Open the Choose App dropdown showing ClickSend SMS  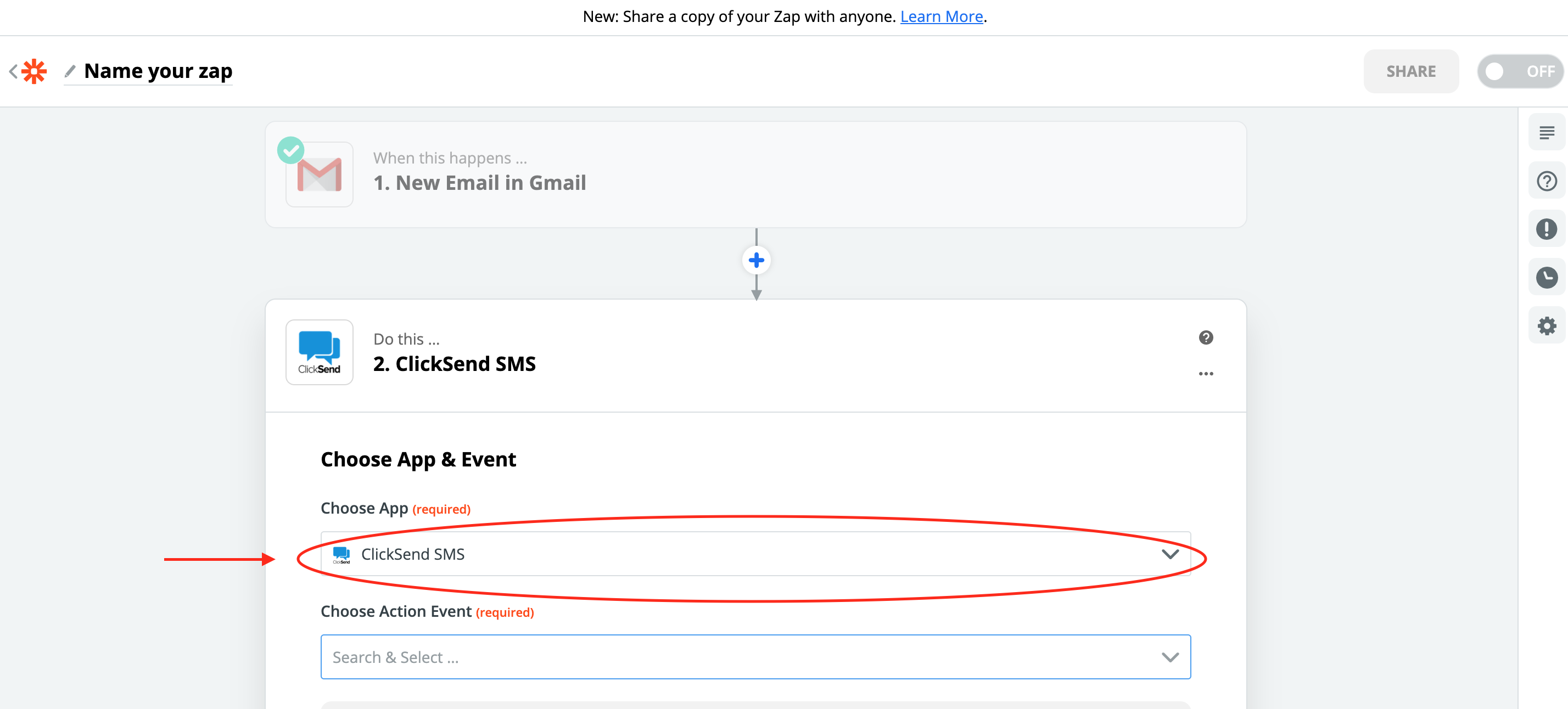tap(755, 554)
